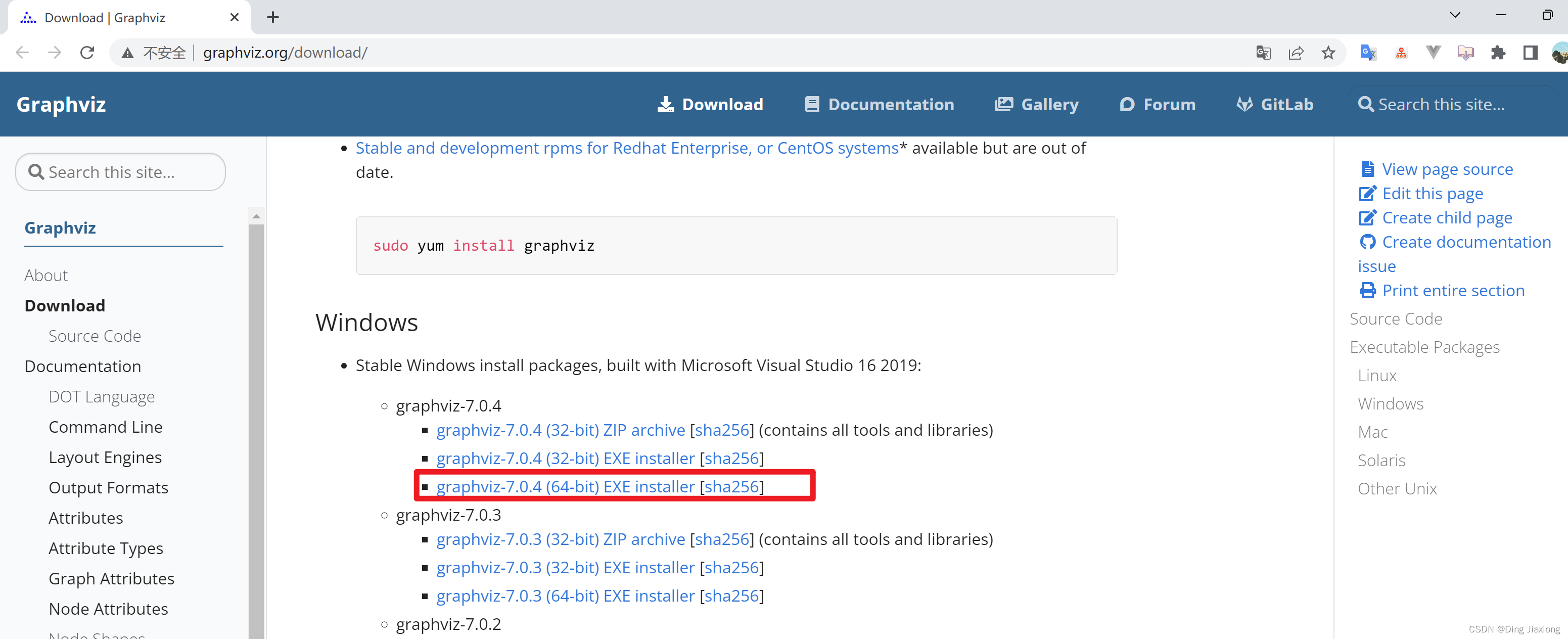Open Output Formats in the sidebar

(108, 488)
